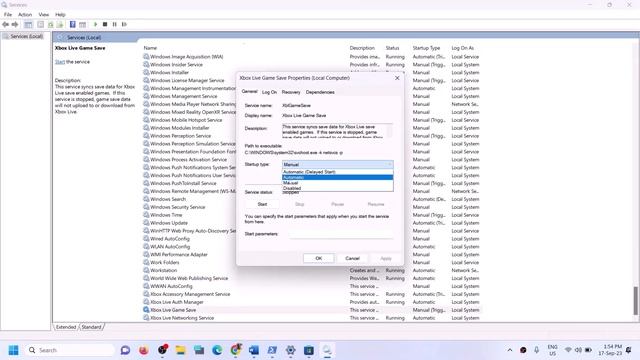
Task: Sort by the Status column header
Action: (x=392, y=48)
